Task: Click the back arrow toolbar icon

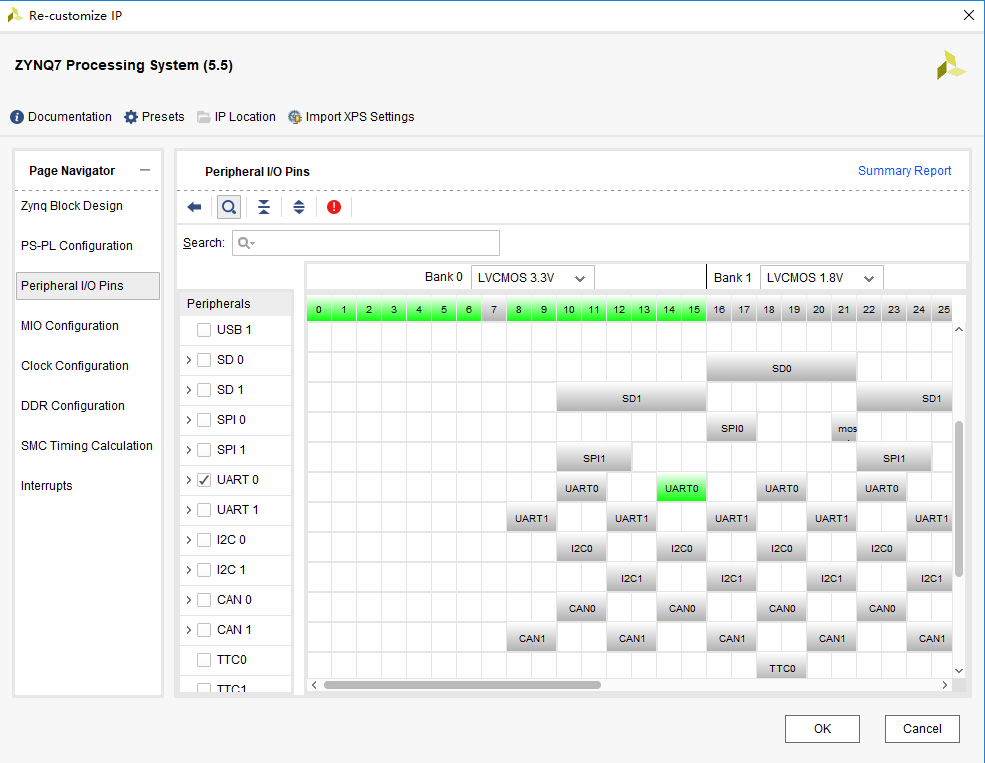Action: click(x=194, y=207)
